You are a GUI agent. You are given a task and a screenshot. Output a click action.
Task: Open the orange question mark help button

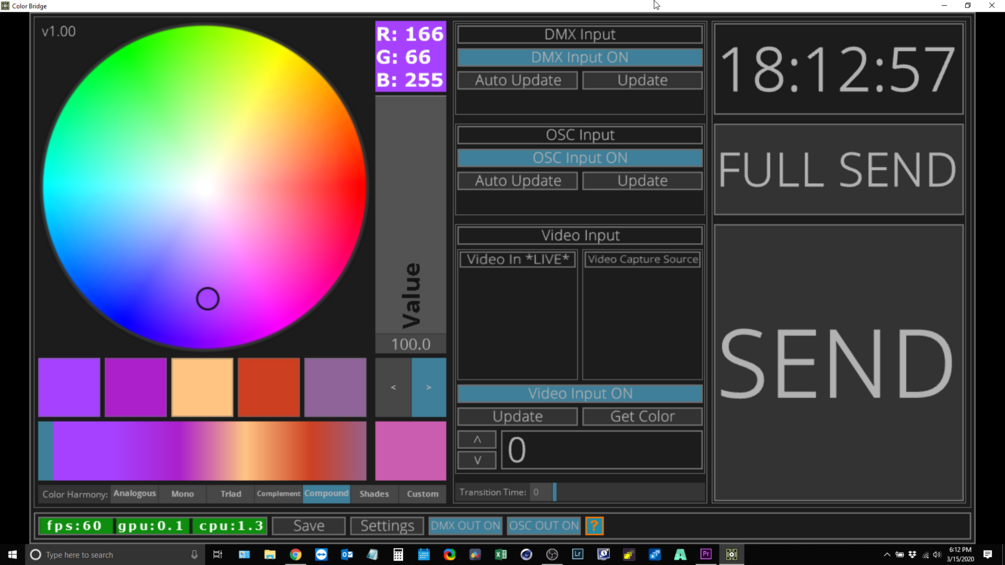coord(594,526)
